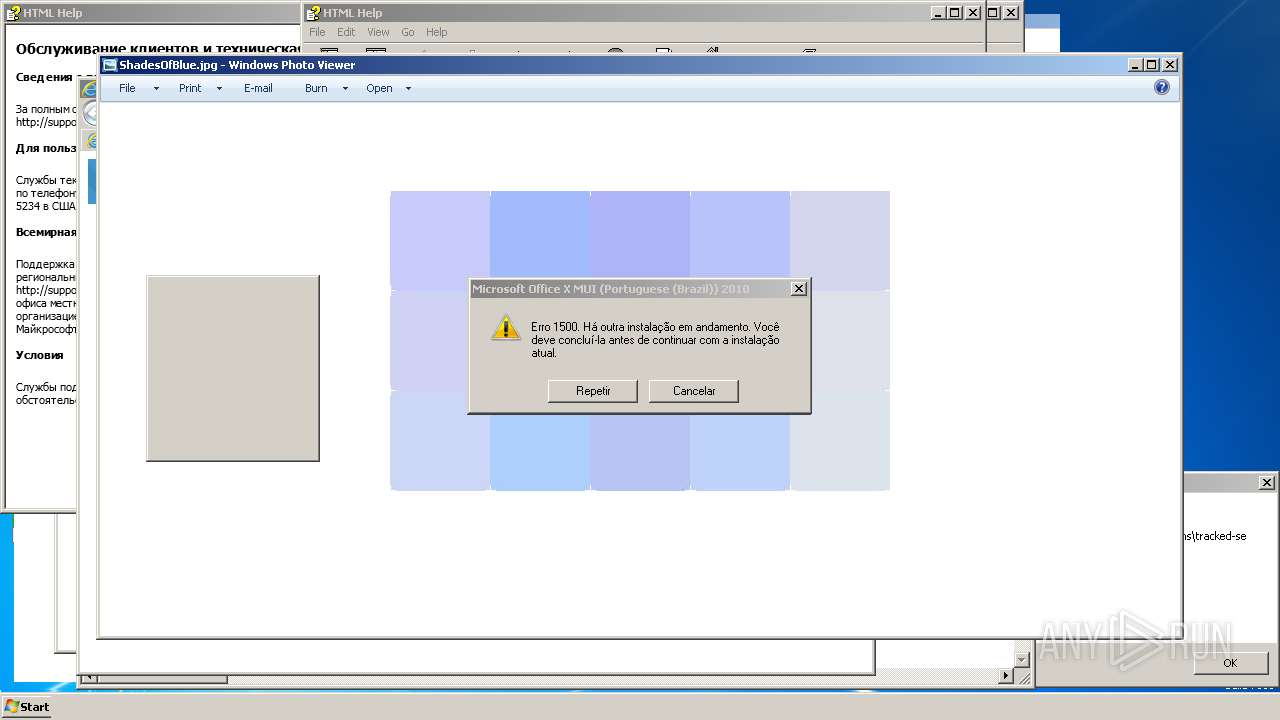Click the center periwinkle tile in the top row
The height and width of the screenshot is (720, 1280).
pyautogui.click(x=640, y=241)
